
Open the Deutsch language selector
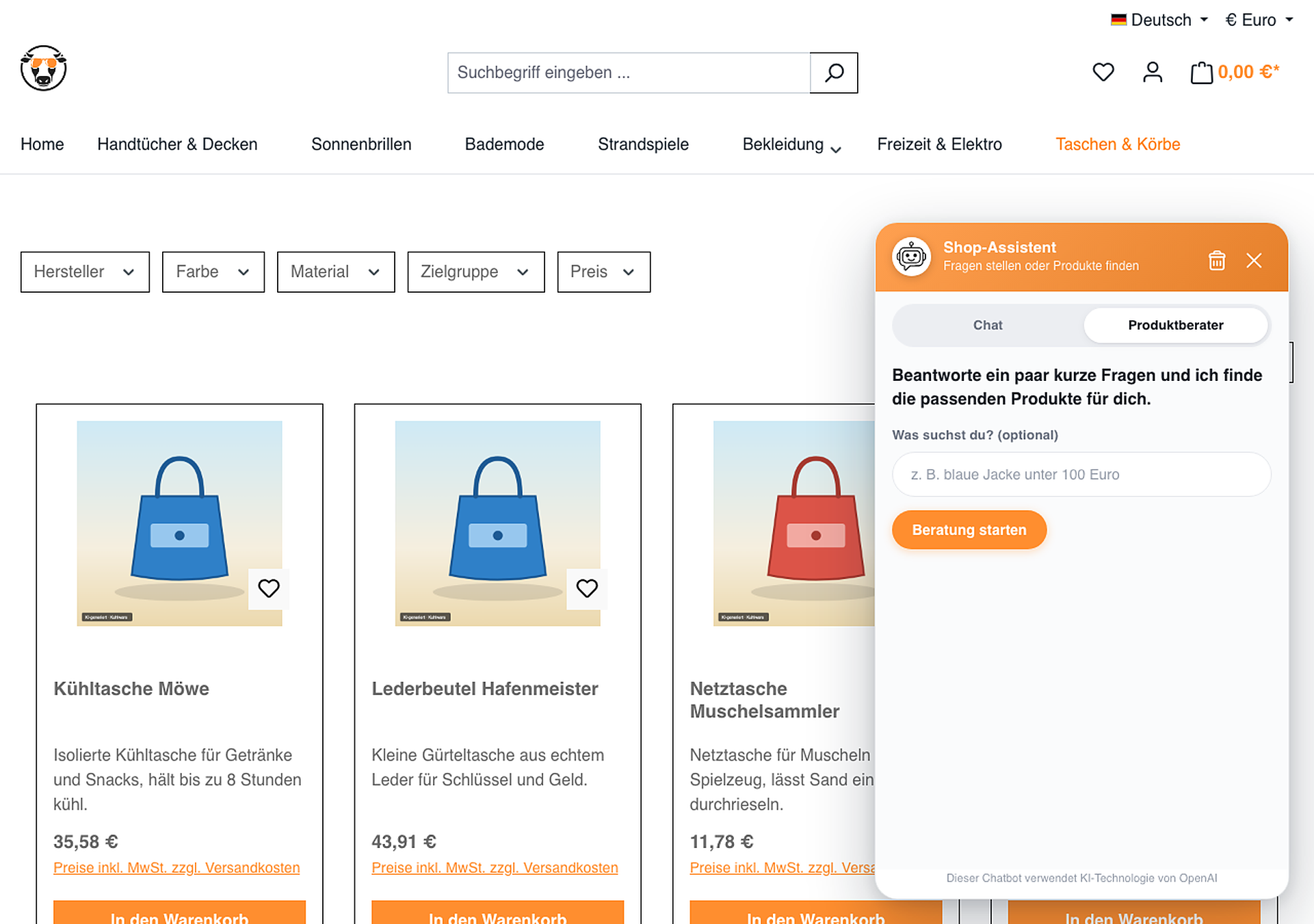point(1159,20)
